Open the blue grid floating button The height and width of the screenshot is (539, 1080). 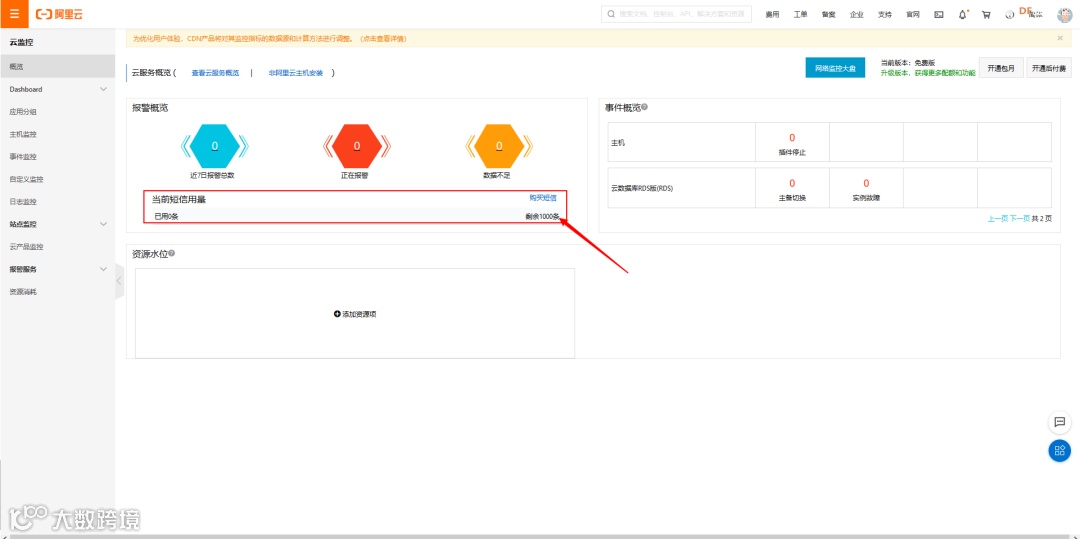point(1059,451)
